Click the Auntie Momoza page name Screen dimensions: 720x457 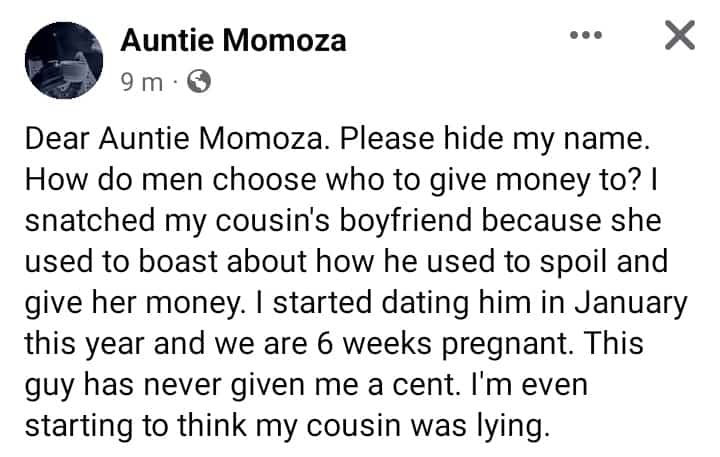click(x=233, y=40)
